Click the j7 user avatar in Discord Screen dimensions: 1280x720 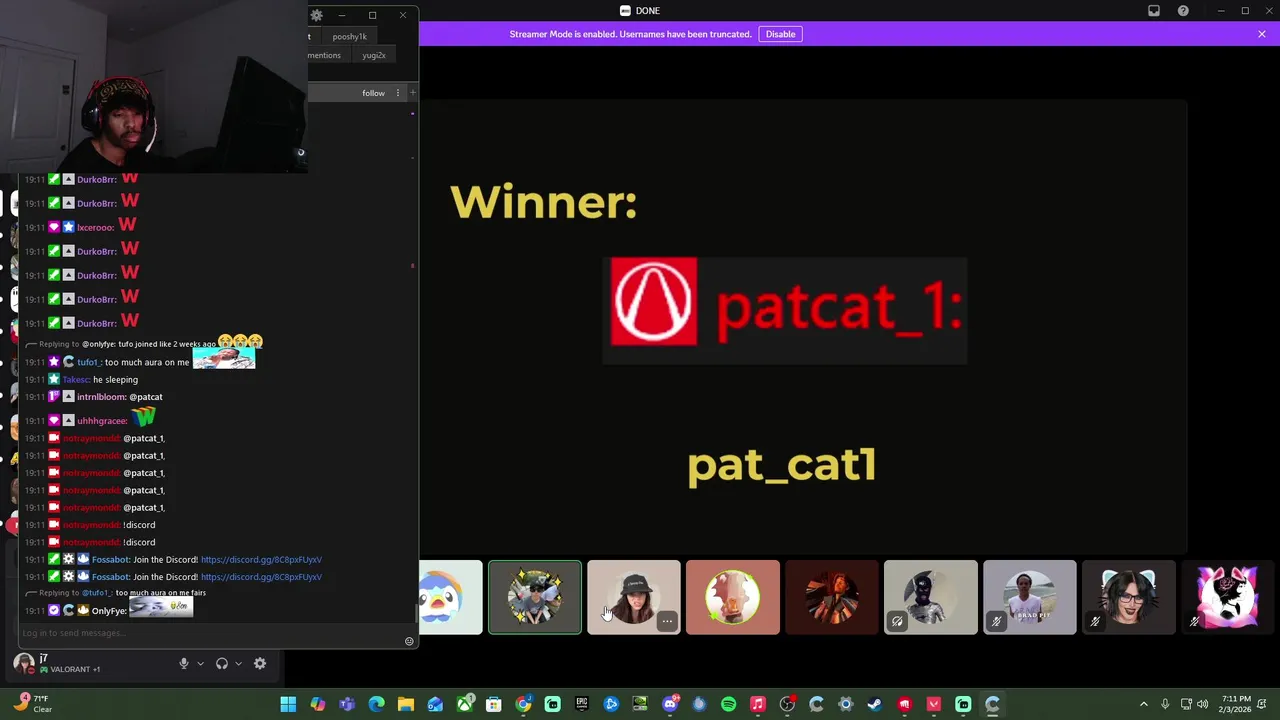tap(23, 663)
